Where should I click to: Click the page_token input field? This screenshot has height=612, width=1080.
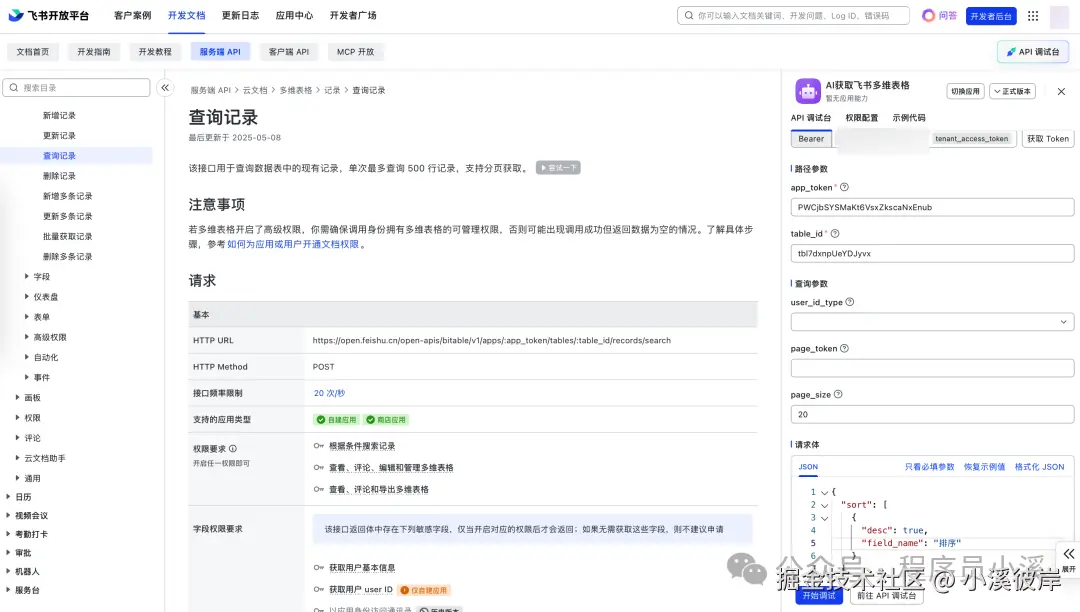tap(932, 368)
